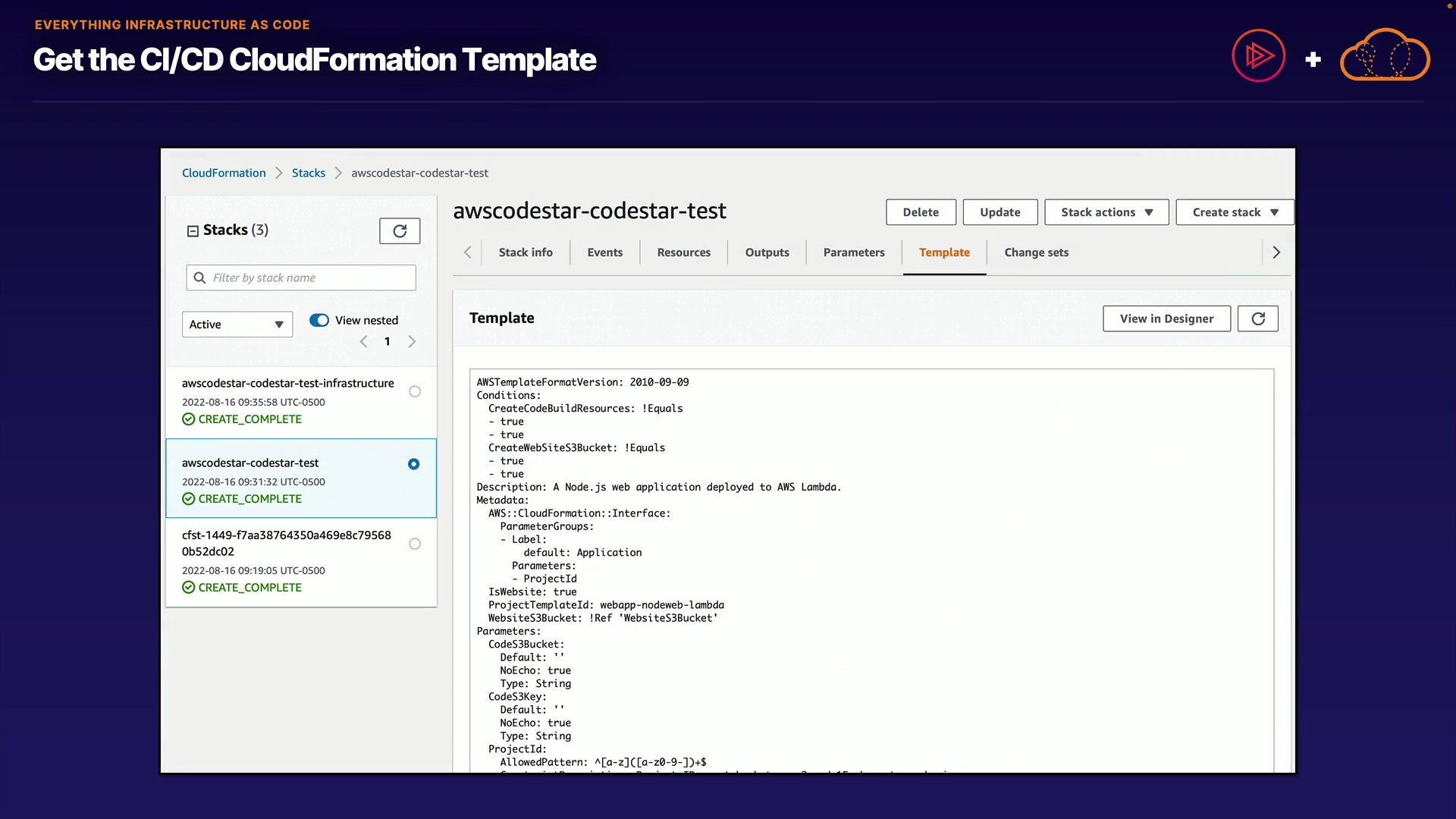Select awscodestar-codestar-test-infrastructure stack radio

click(415, 392)
